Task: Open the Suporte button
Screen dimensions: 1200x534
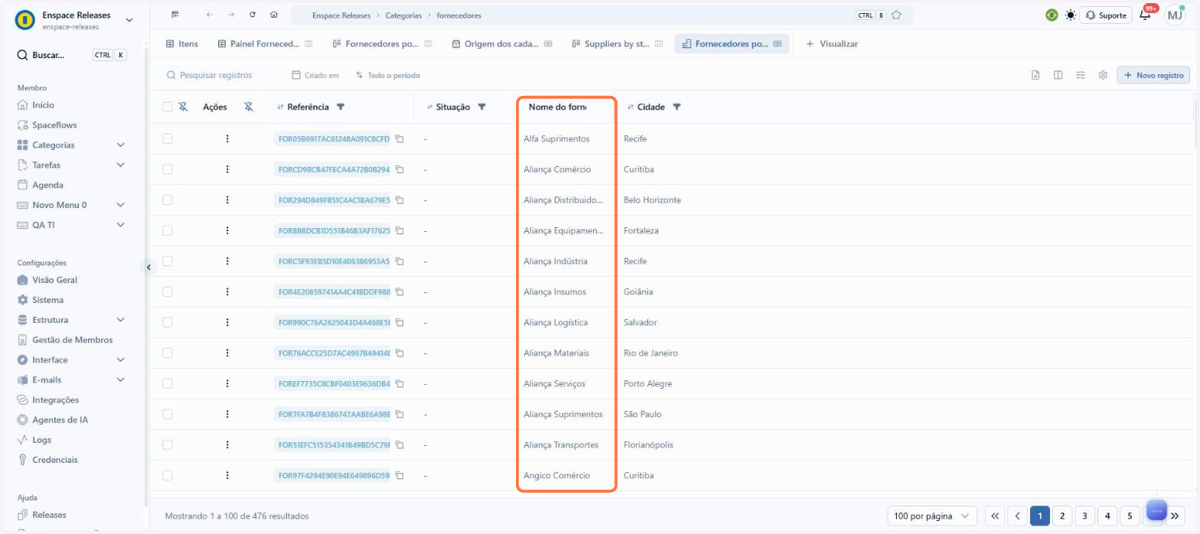Action: [1106, 15]
